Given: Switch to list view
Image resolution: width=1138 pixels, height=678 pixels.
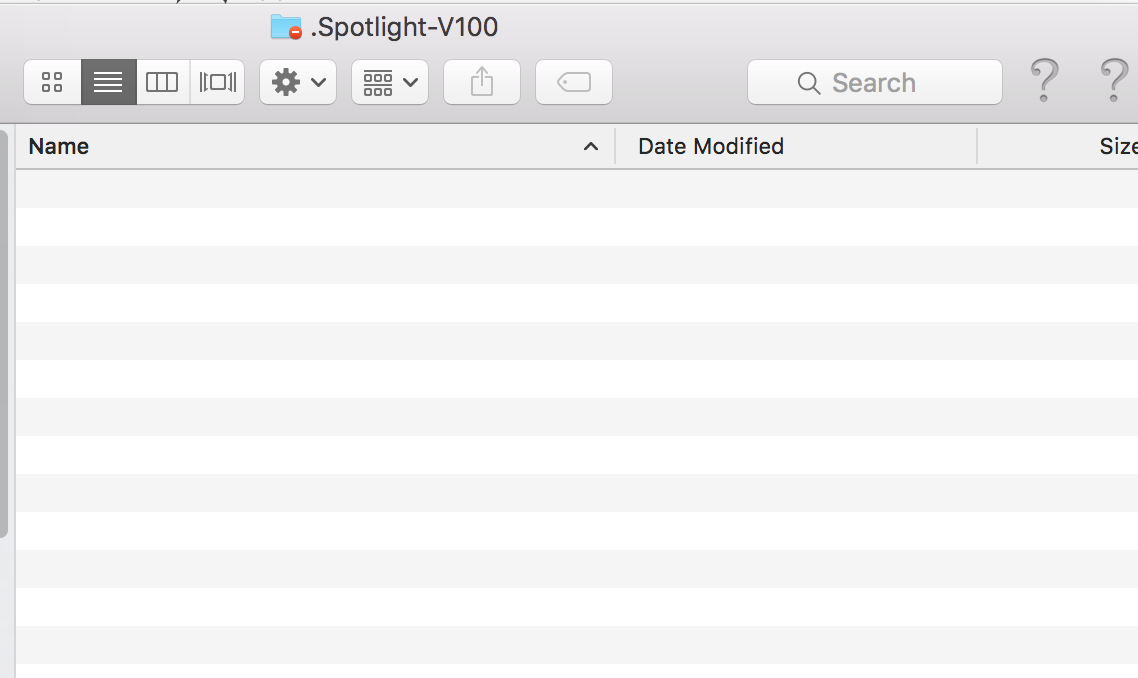Looking at the screenshot, I should coord(108,83).
